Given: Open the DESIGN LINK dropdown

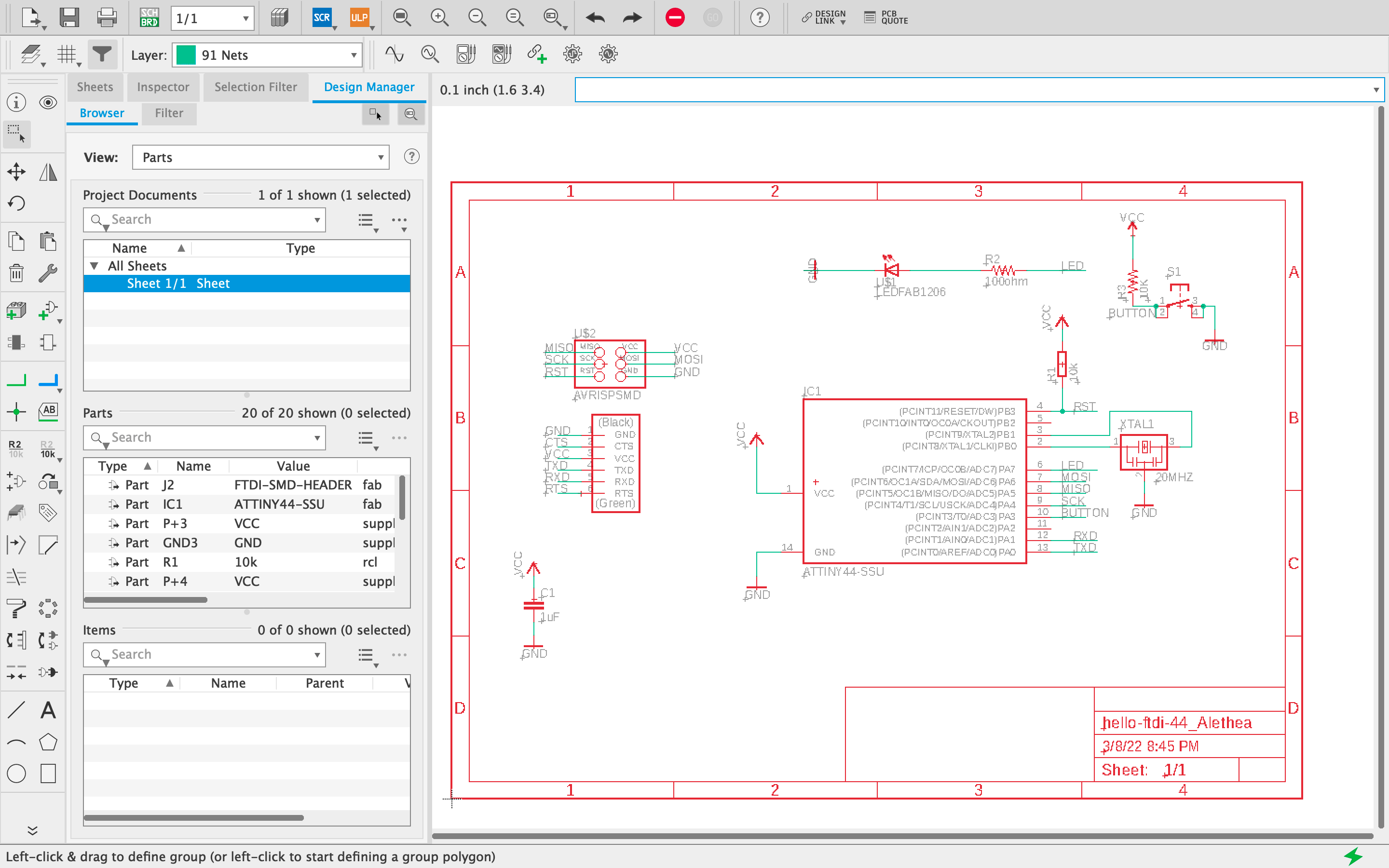Looking at the screenshot, I should pyautogui.click(x=824, y=17).
